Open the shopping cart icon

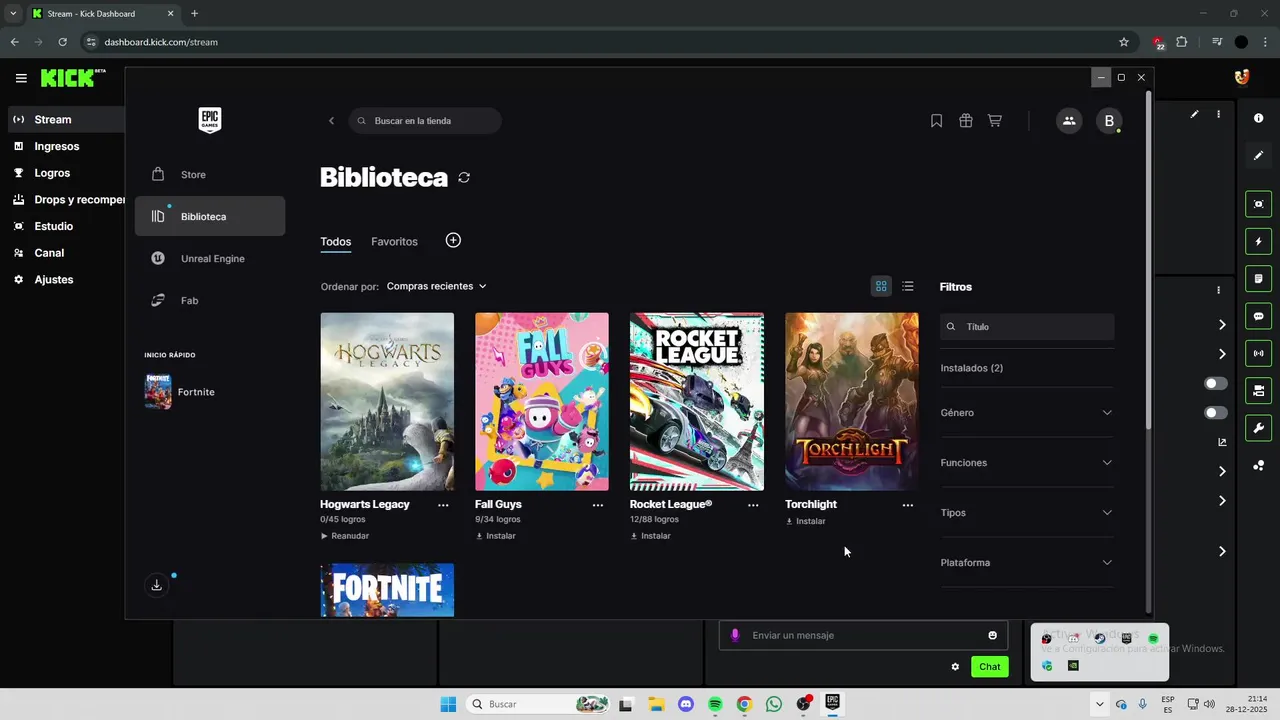click(995, 121)
